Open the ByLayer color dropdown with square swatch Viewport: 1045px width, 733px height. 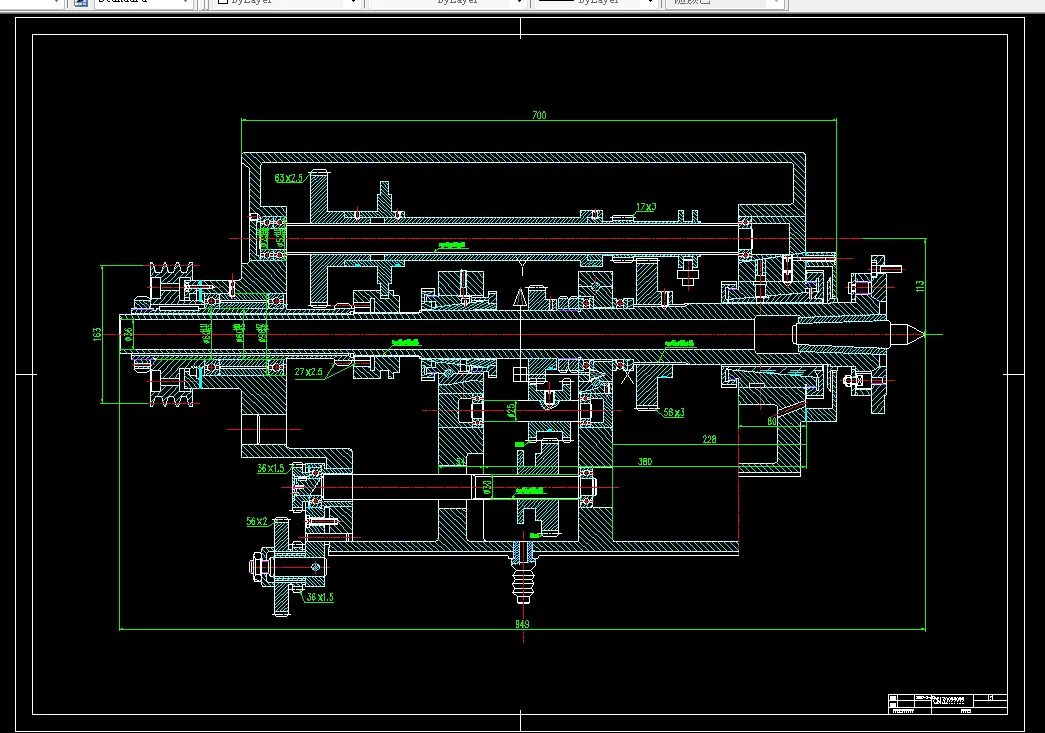pyautogui.click(x=287, y=2)
